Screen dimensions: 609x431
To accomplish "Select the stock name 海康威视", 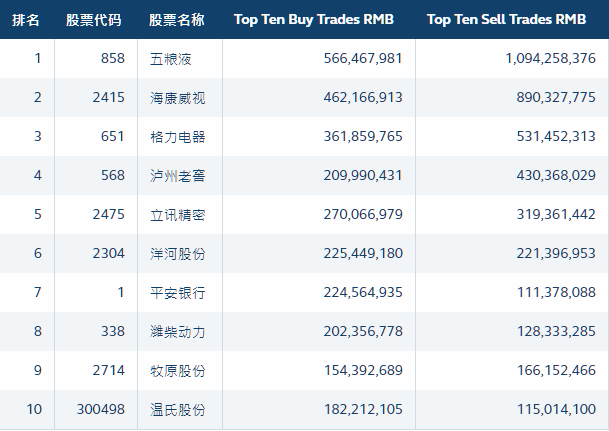I will click(x=177, y=98).
